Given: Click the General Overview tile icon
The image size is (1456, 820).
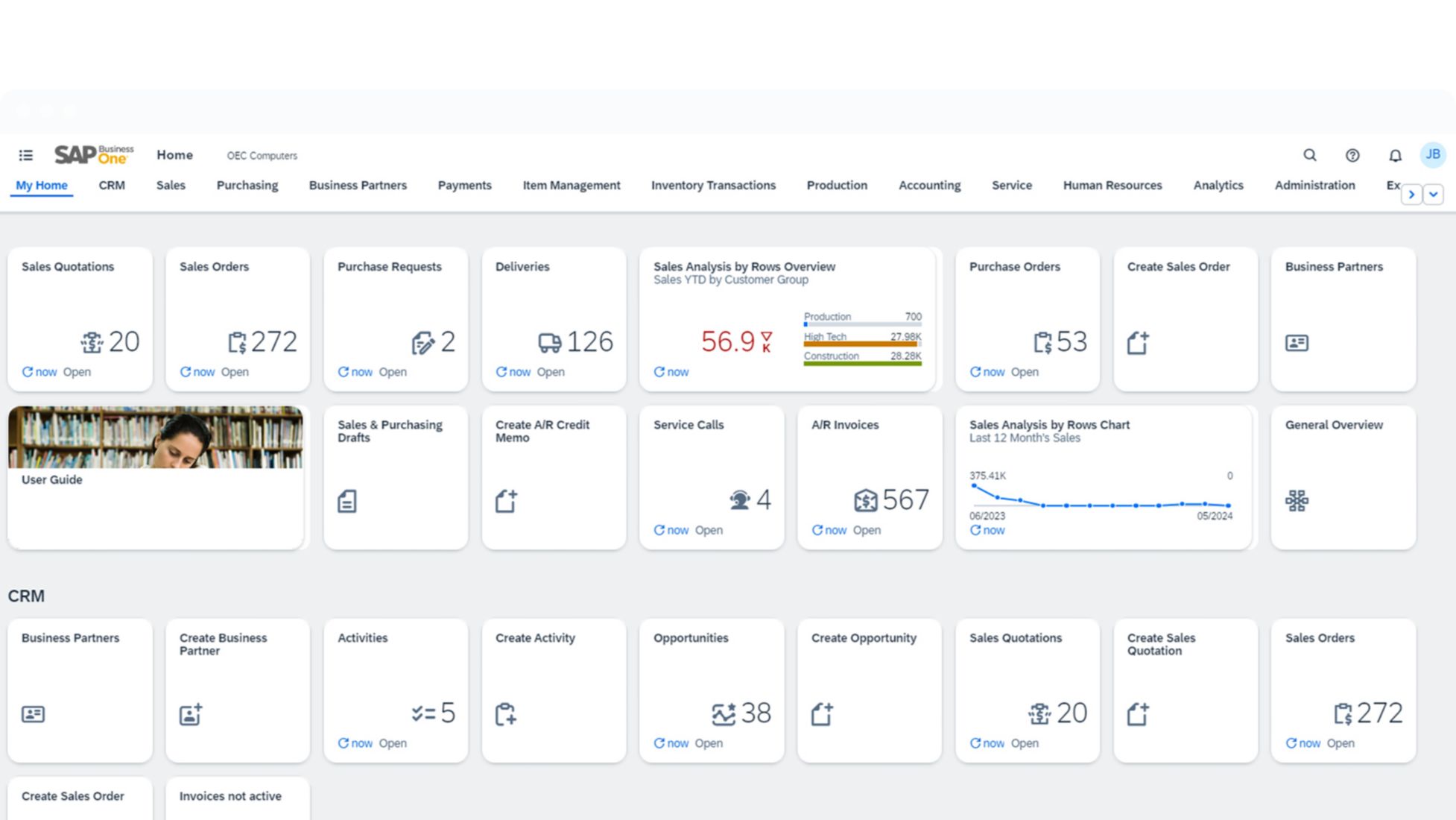Looking at the screenshot, I should coord(1297,500).
